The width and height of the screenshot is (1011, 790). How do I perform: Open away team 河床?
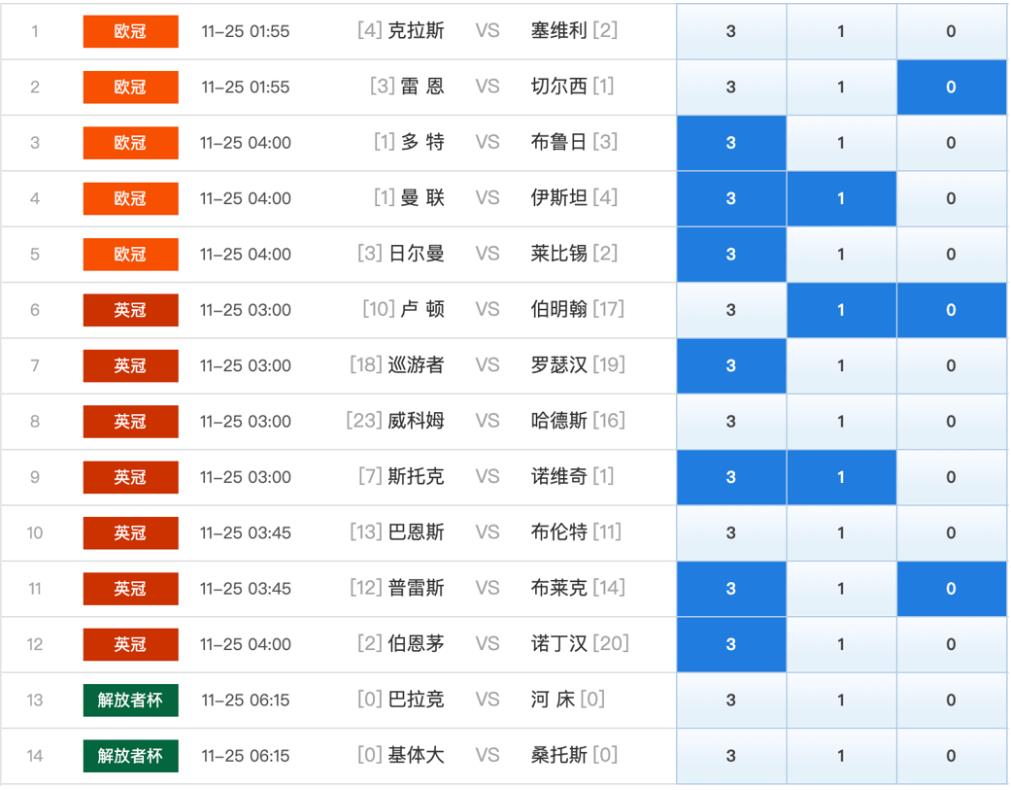(x=553, y=700)
